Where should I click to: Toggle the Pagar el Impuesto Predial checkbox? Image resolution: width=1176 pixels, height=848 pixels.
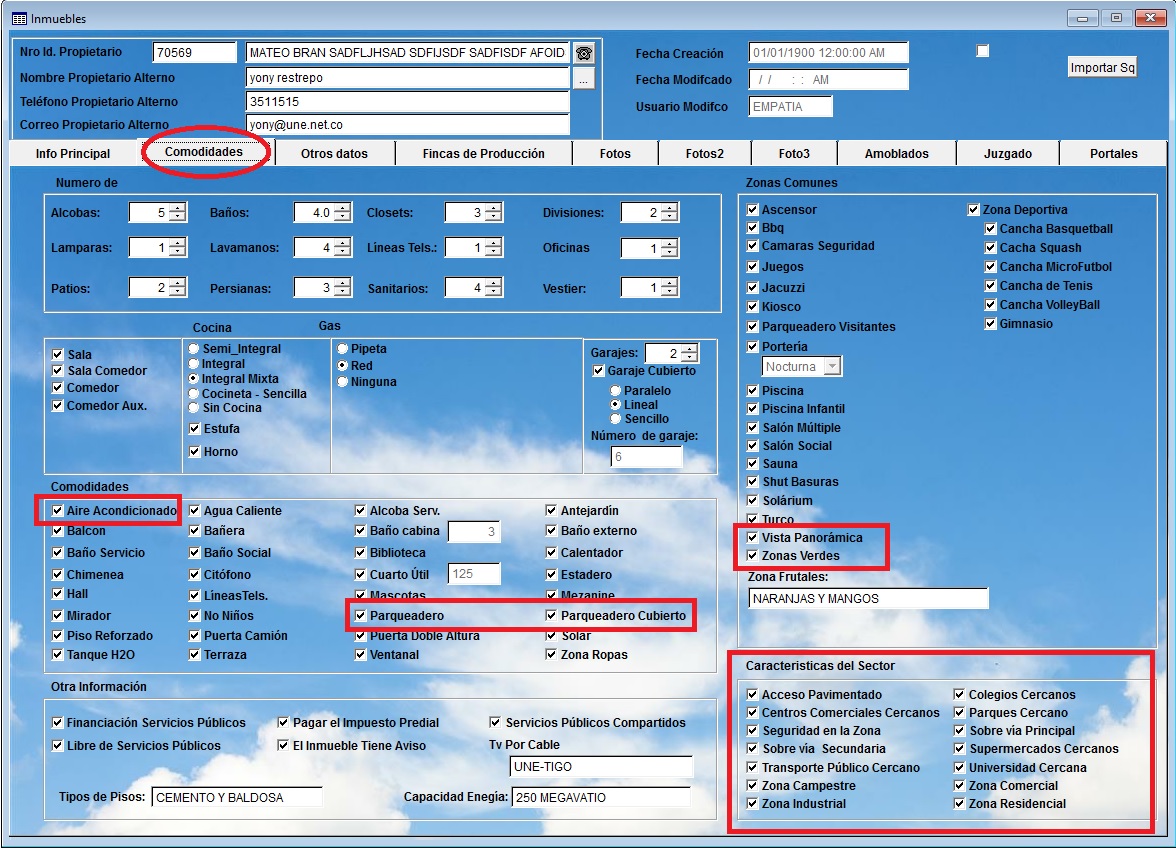284,723
